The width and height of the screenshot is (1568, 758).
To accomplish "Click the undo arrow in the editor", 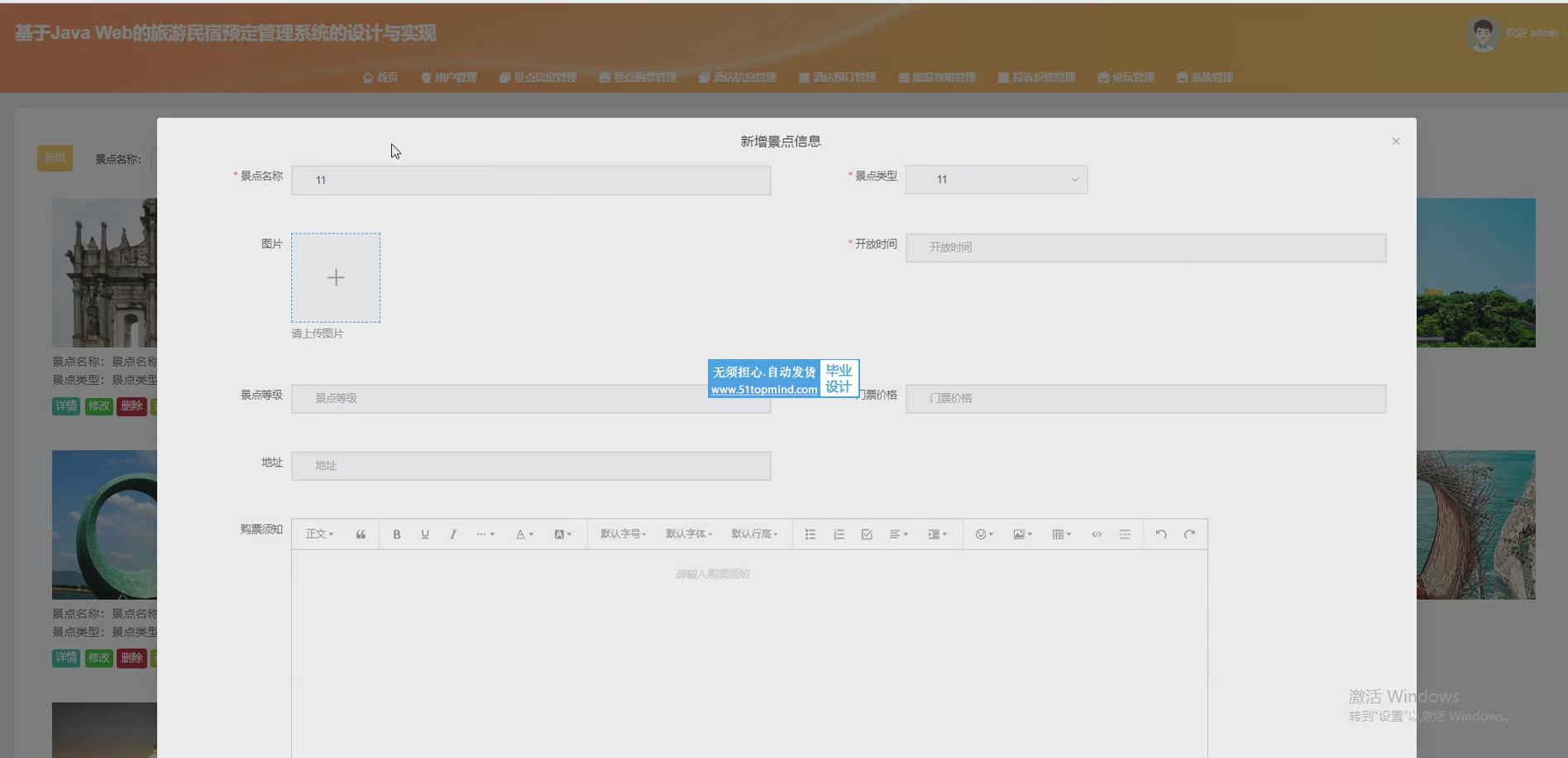I will coord(1161,535).
